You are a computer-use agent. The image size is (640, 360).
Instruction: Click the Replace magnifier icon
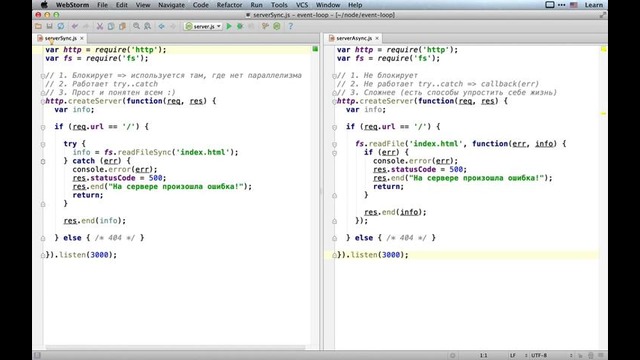pyautogui.click(x=147, y=26)
